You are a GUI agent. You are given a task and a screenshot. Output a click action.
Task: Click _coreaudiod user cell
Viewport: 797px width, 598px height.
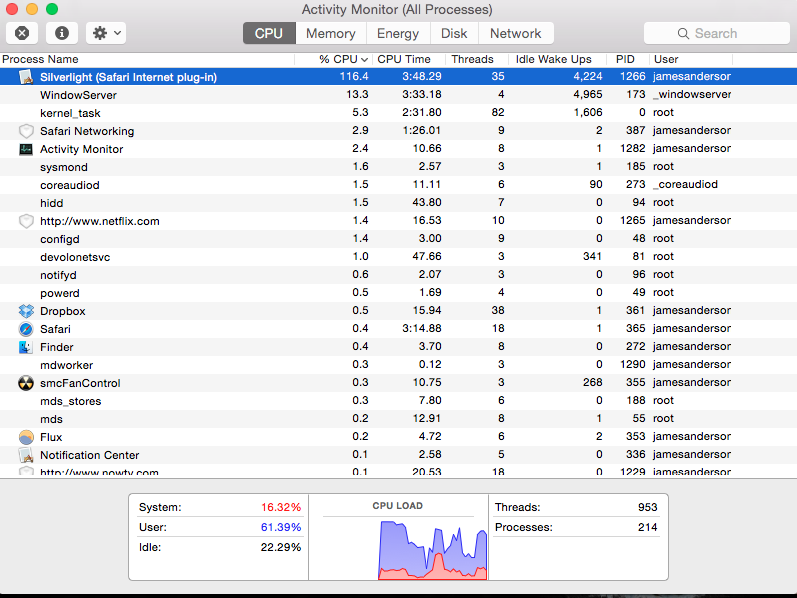coord(685,184)
